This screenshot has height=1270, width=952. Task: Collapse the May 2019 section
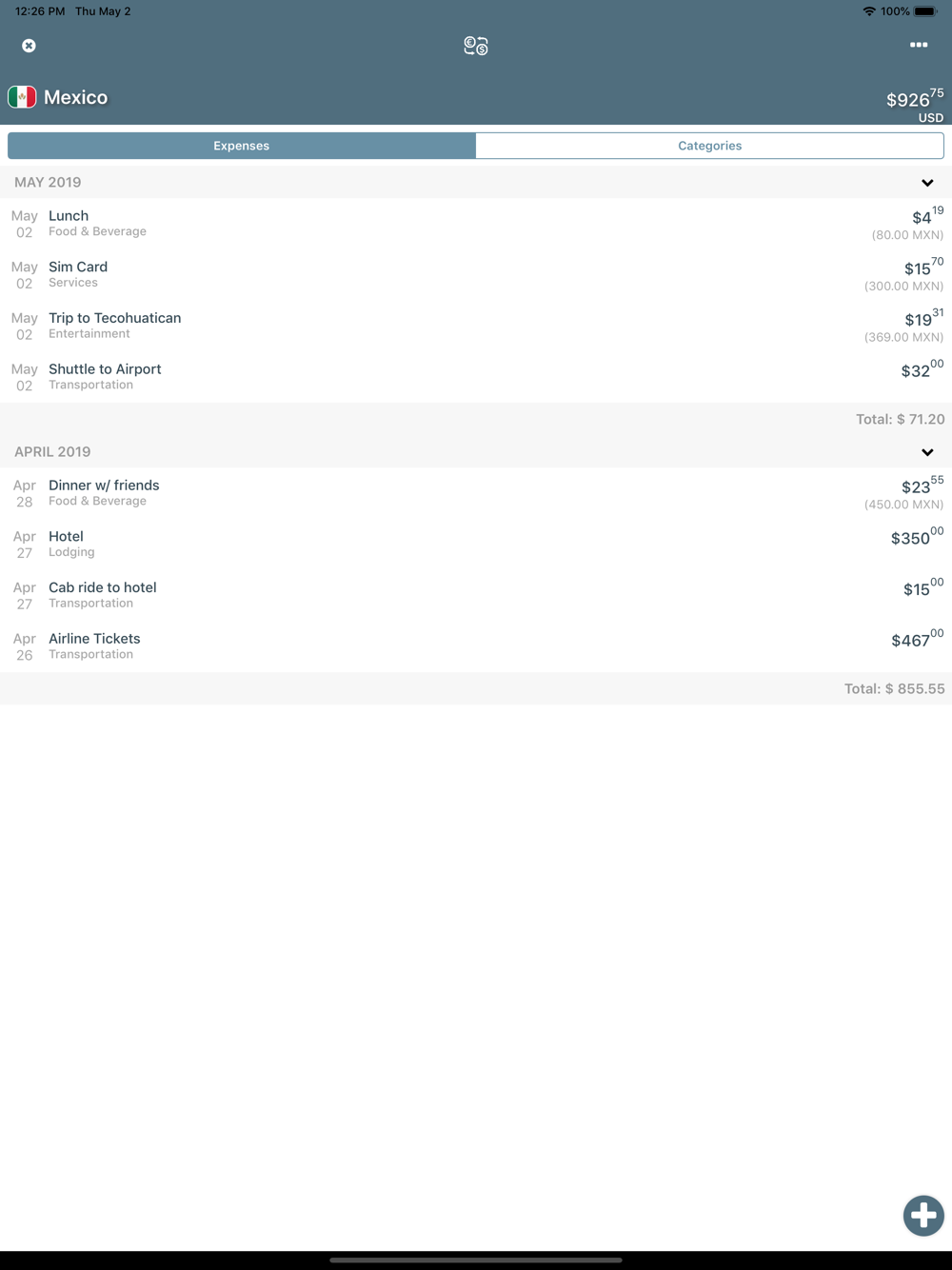(x=927, y=183)
